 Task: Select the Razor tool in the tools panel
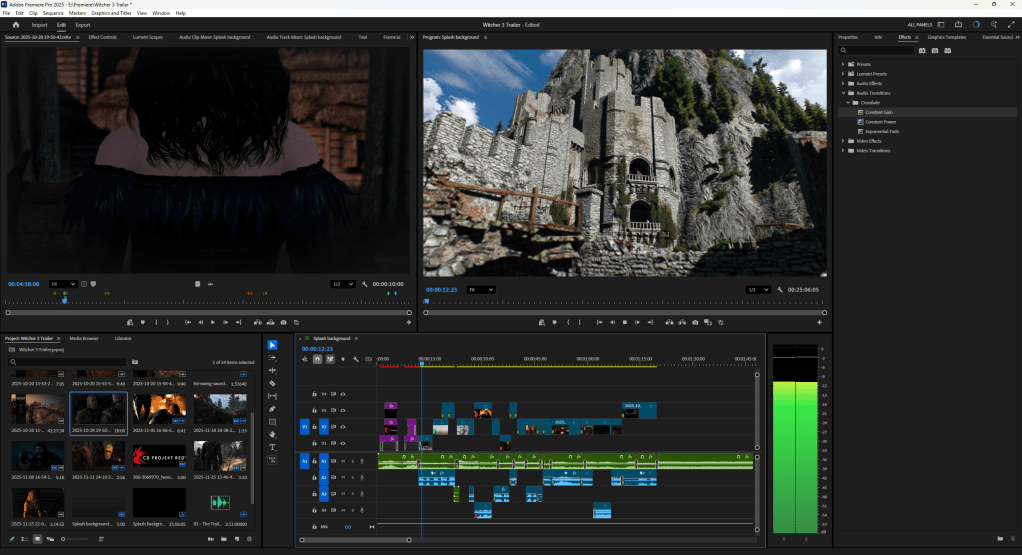coord(272,383)
